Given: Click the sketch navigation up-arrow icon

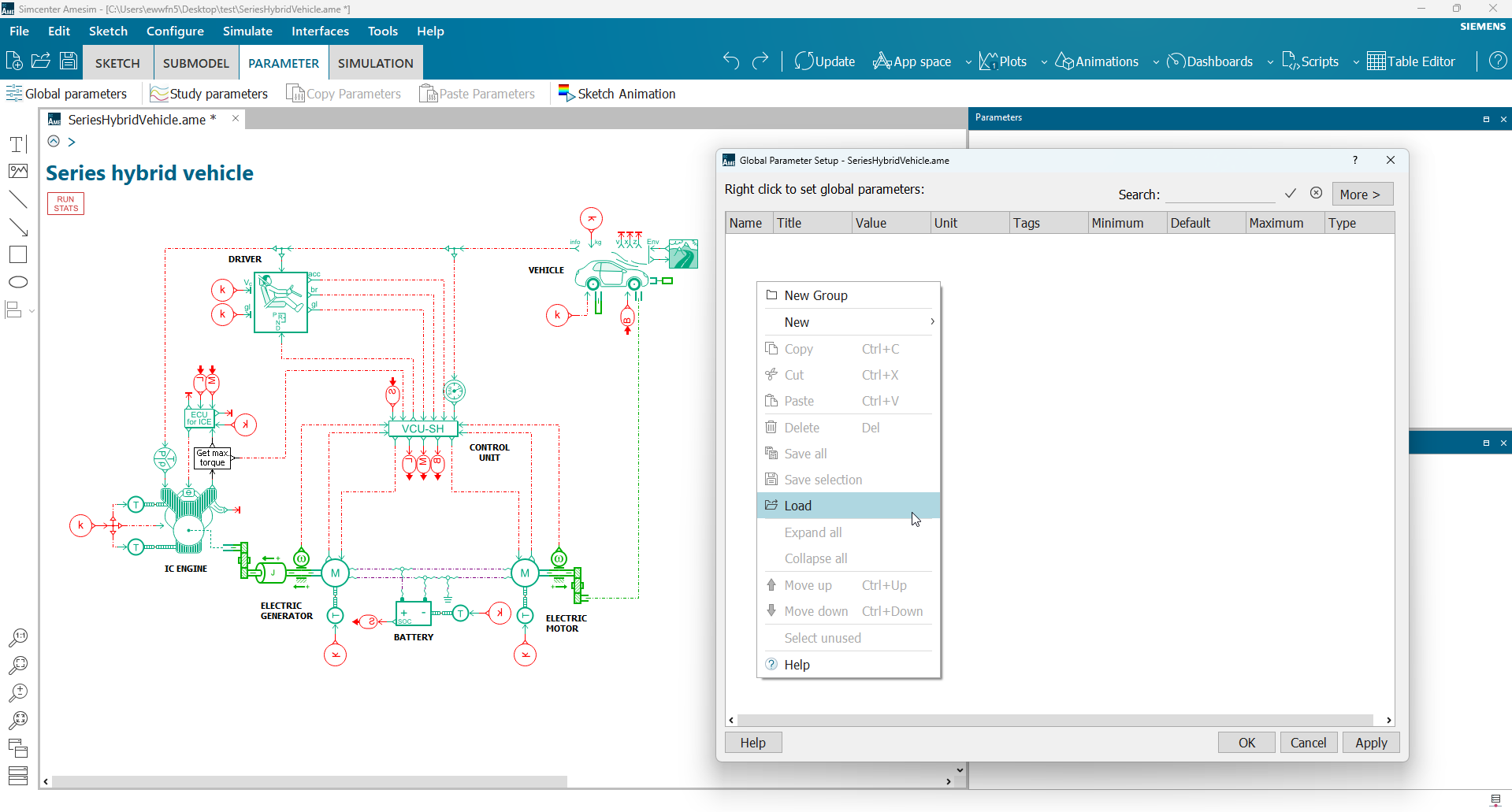Looking at the screenshot, I should coord(54,142).
